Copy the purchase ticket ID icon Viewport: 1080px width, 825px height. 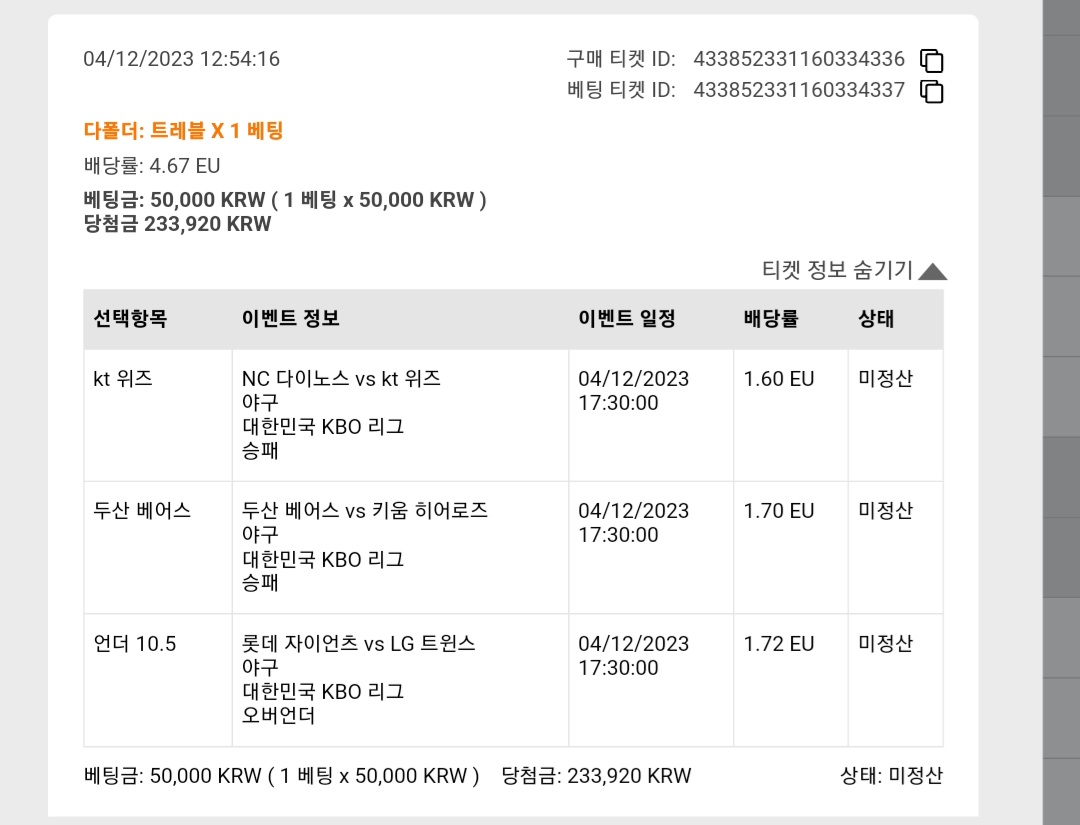pyautogui.click(x=931, y=61)
